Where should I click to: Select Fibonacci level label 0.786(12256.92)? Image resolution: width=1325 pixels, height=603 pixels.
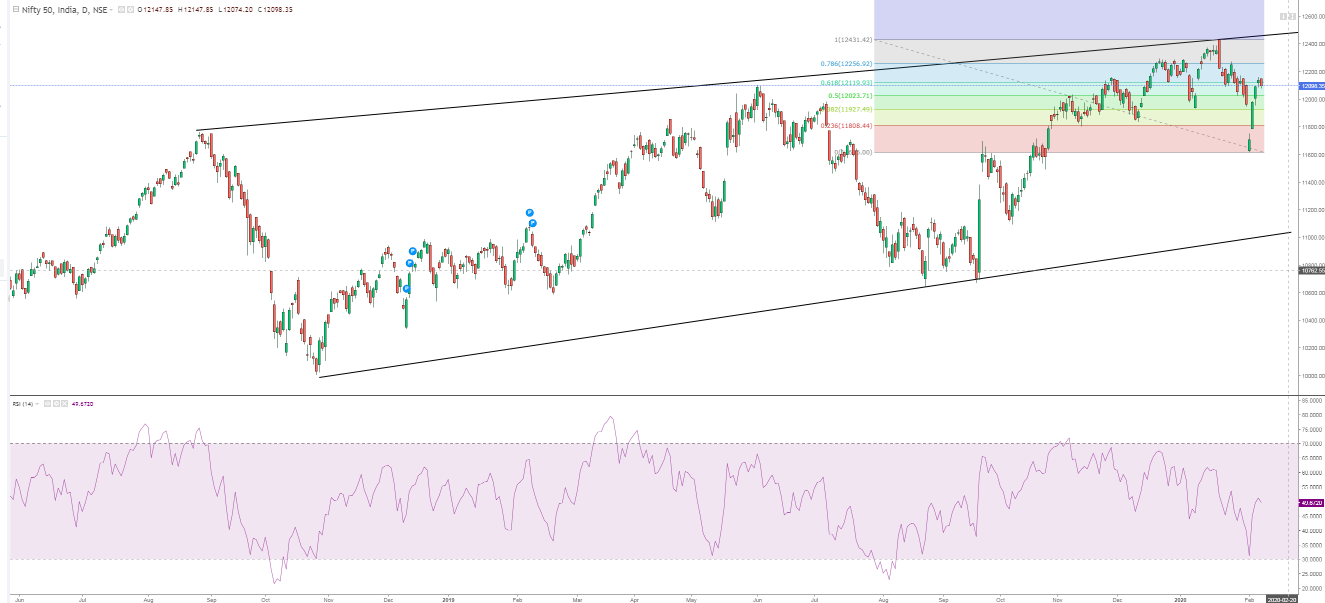(x=846, y=64)
